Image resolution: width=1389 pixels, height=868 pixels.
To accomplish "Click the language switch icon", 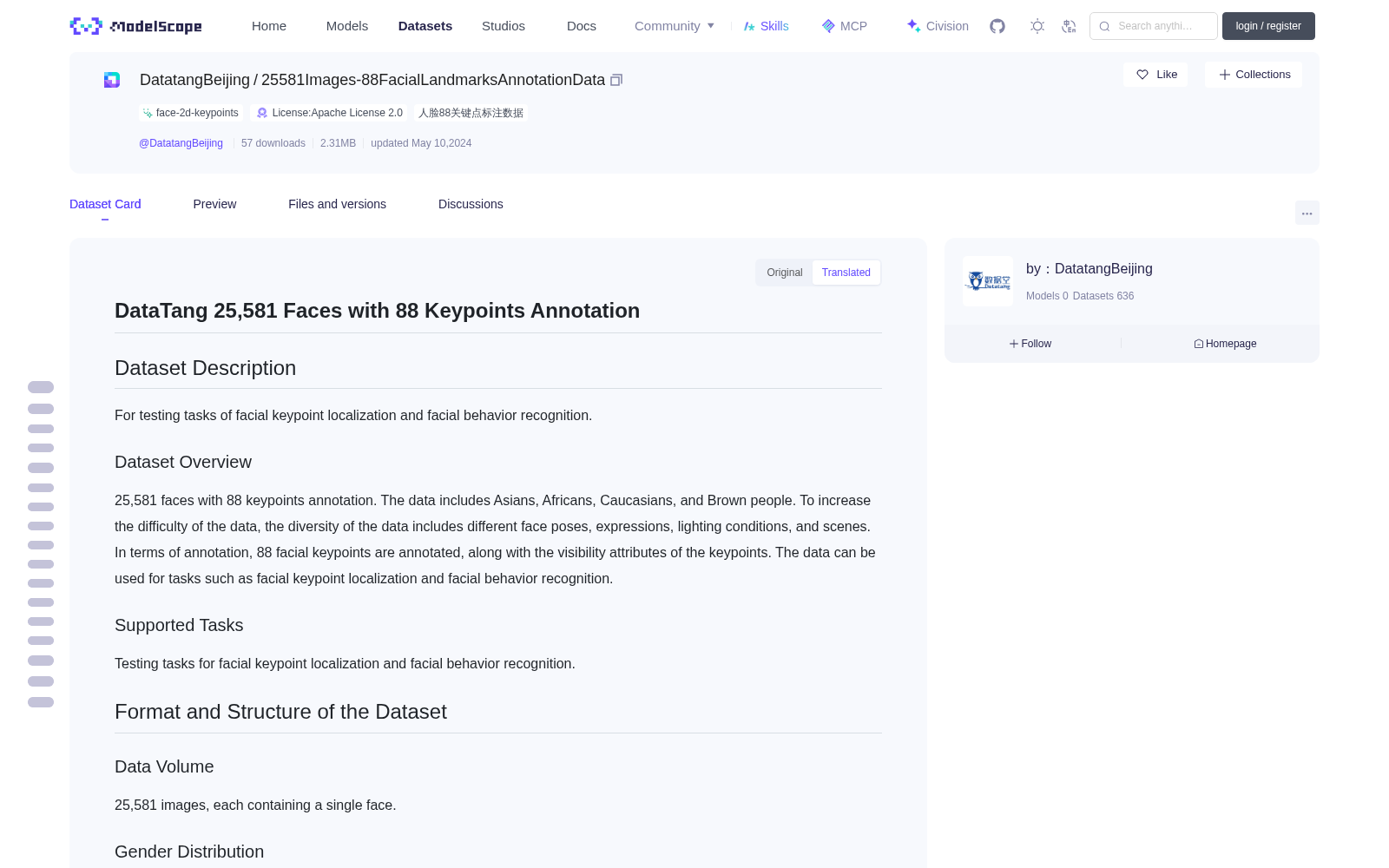I will coord(1069,26).
